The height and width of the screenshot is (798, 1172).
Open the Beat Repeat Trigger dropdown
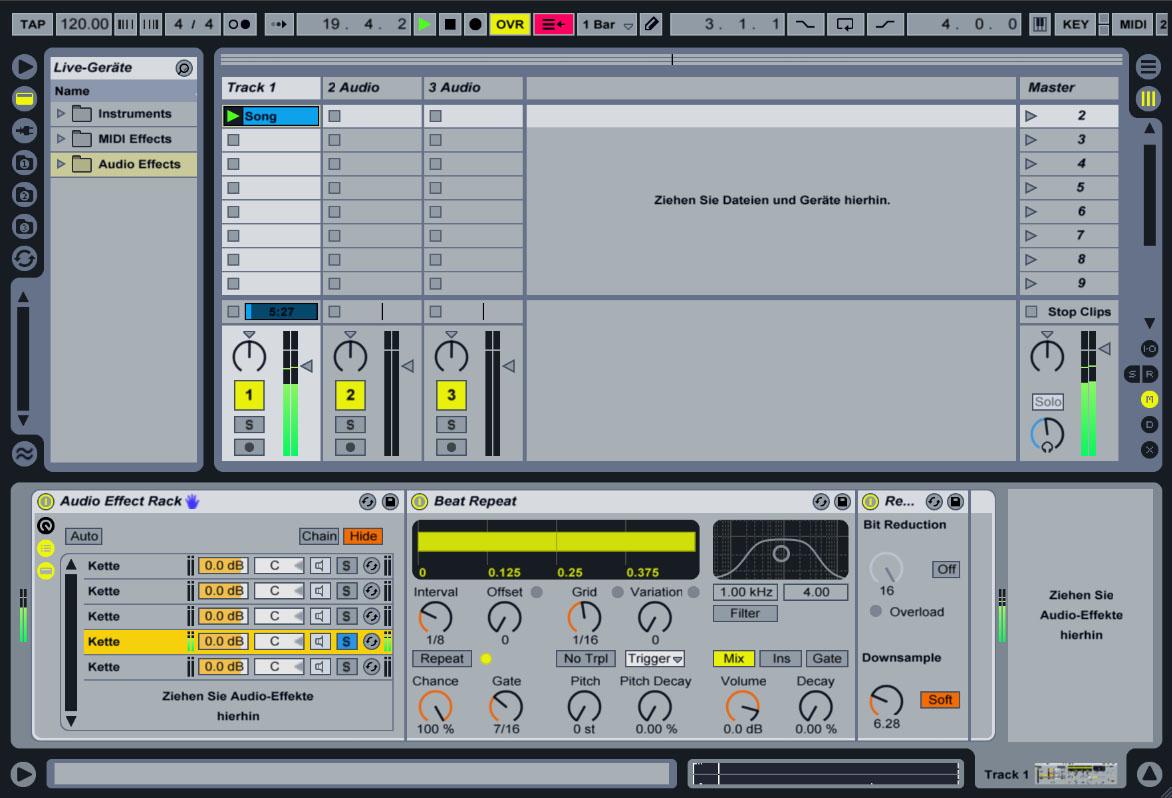pos(655,658)
